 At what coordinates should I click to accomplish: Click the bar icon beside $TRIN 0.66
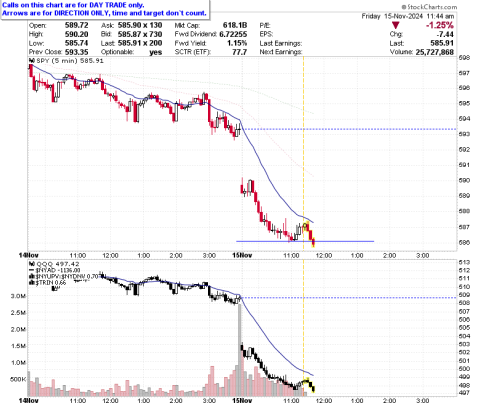32,282
